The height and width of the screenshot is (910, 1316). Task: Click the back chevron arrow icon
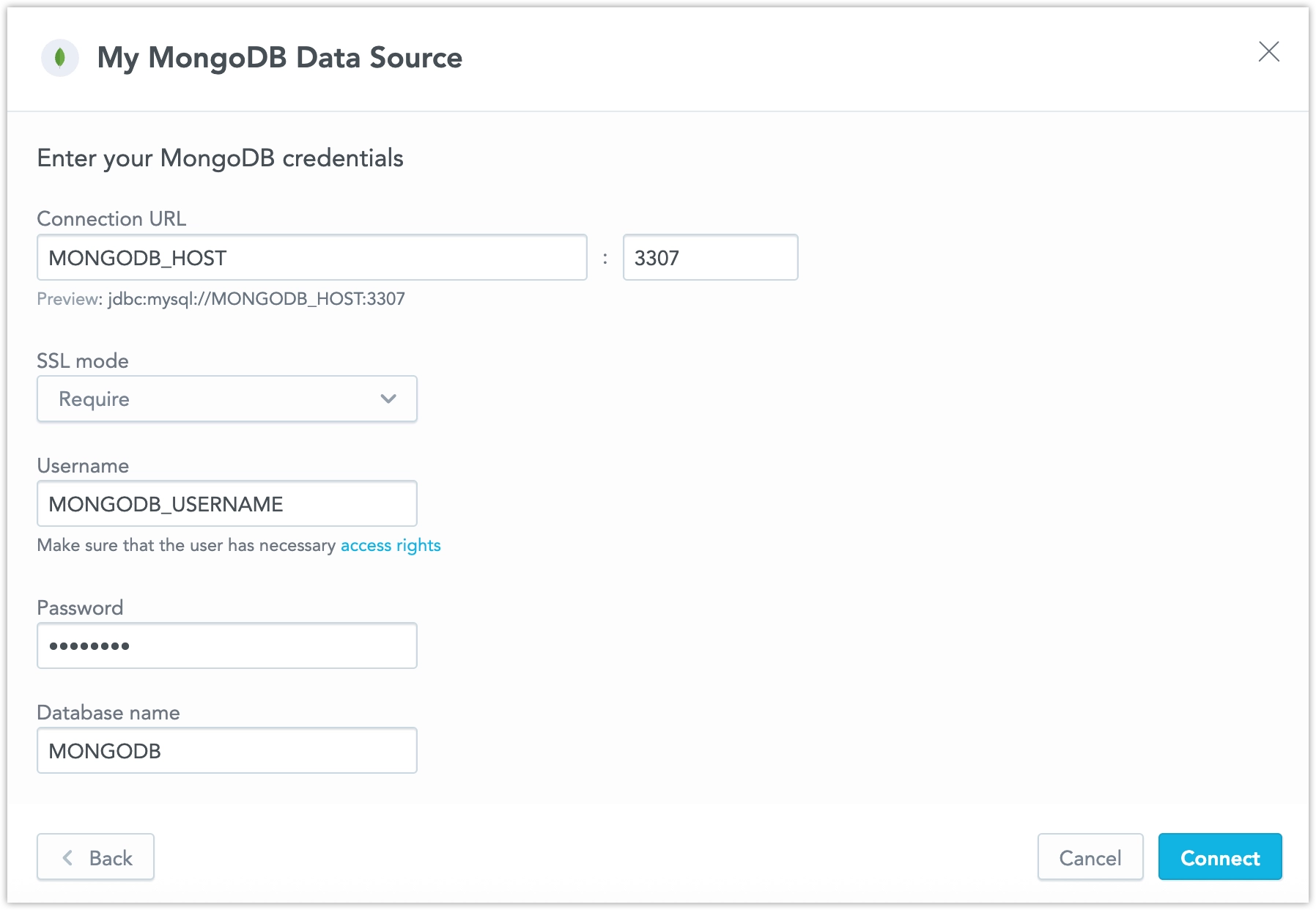(x=67, y=857)
